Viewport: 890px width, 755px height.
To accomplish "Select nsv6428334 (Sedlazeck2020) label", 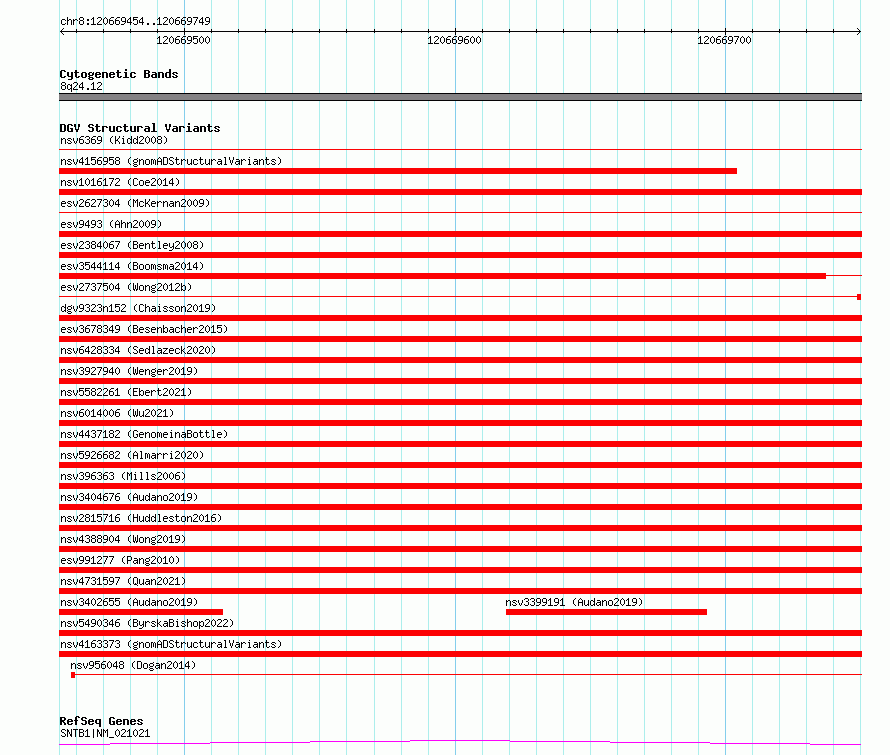I will (x=138, y=350).
